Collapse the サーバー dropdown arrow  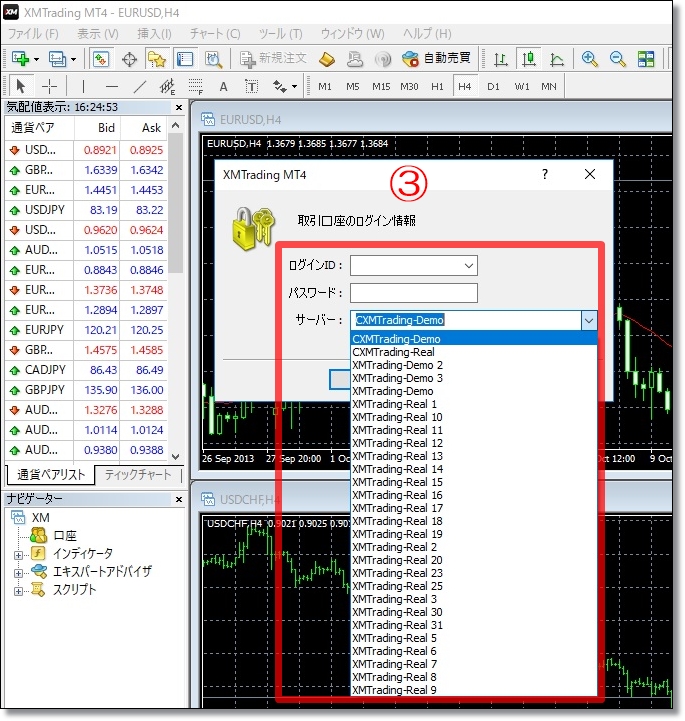(589, 320)
